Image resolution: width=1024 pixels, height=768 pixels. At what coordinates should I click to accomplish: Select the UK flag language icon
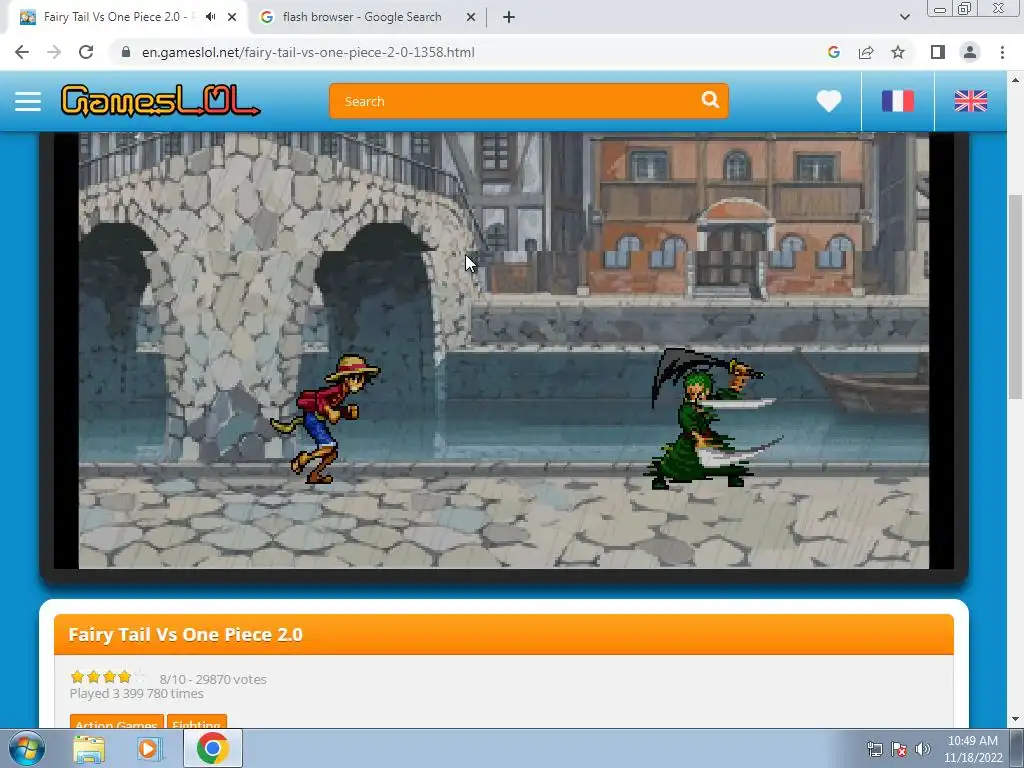click(x=970, y=101)
